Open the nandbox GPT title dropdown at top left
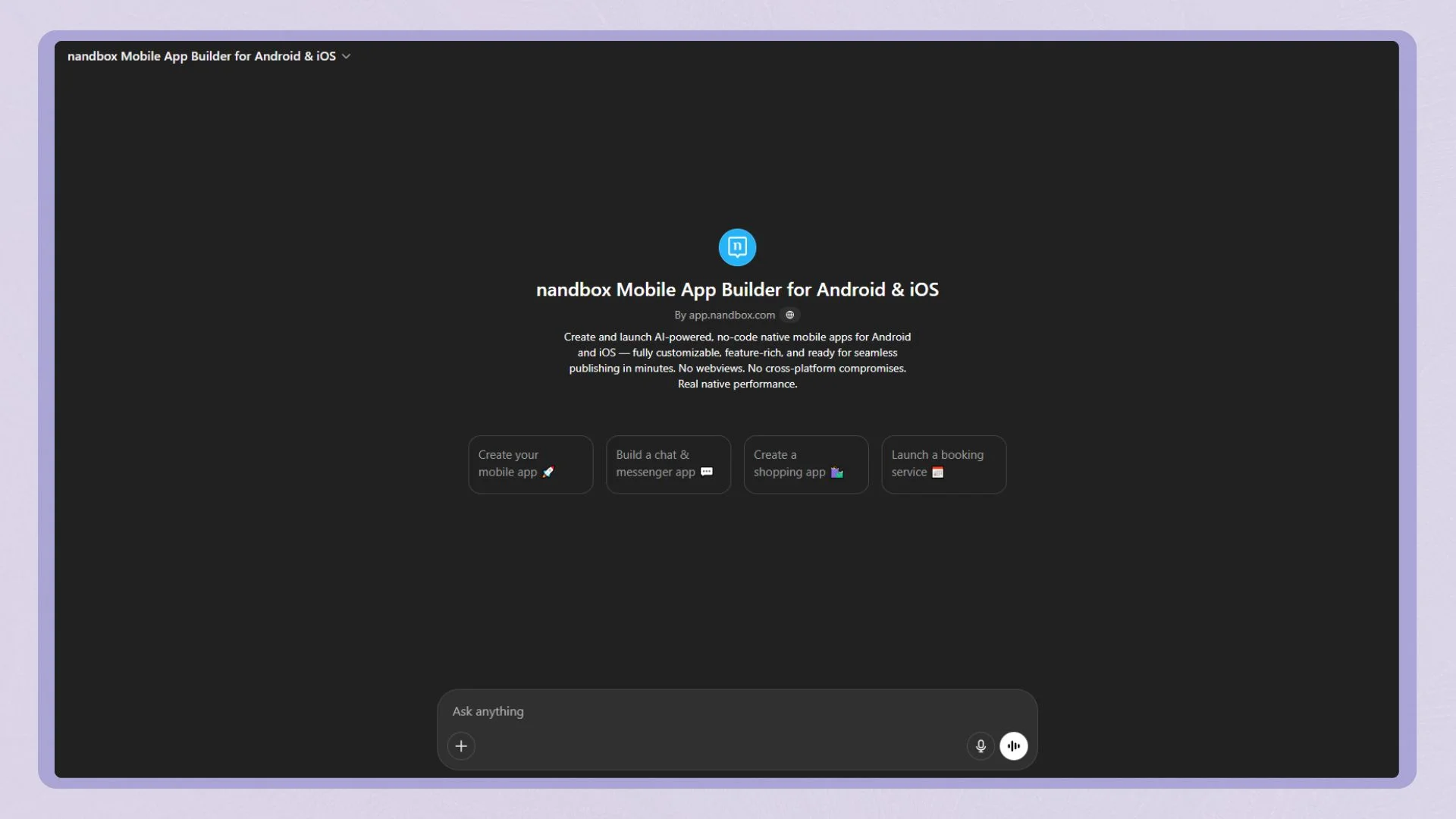The image size is (1456, 819). point(202,56)
